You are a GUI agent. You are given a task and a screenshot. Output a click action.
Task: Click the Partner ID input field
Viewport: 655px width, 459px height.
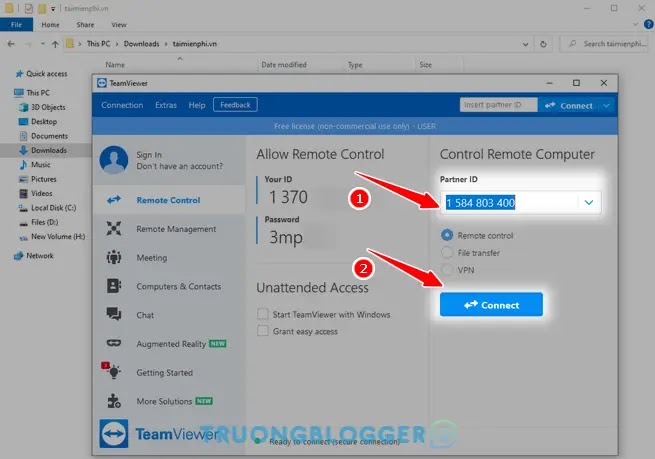(510, 203)
